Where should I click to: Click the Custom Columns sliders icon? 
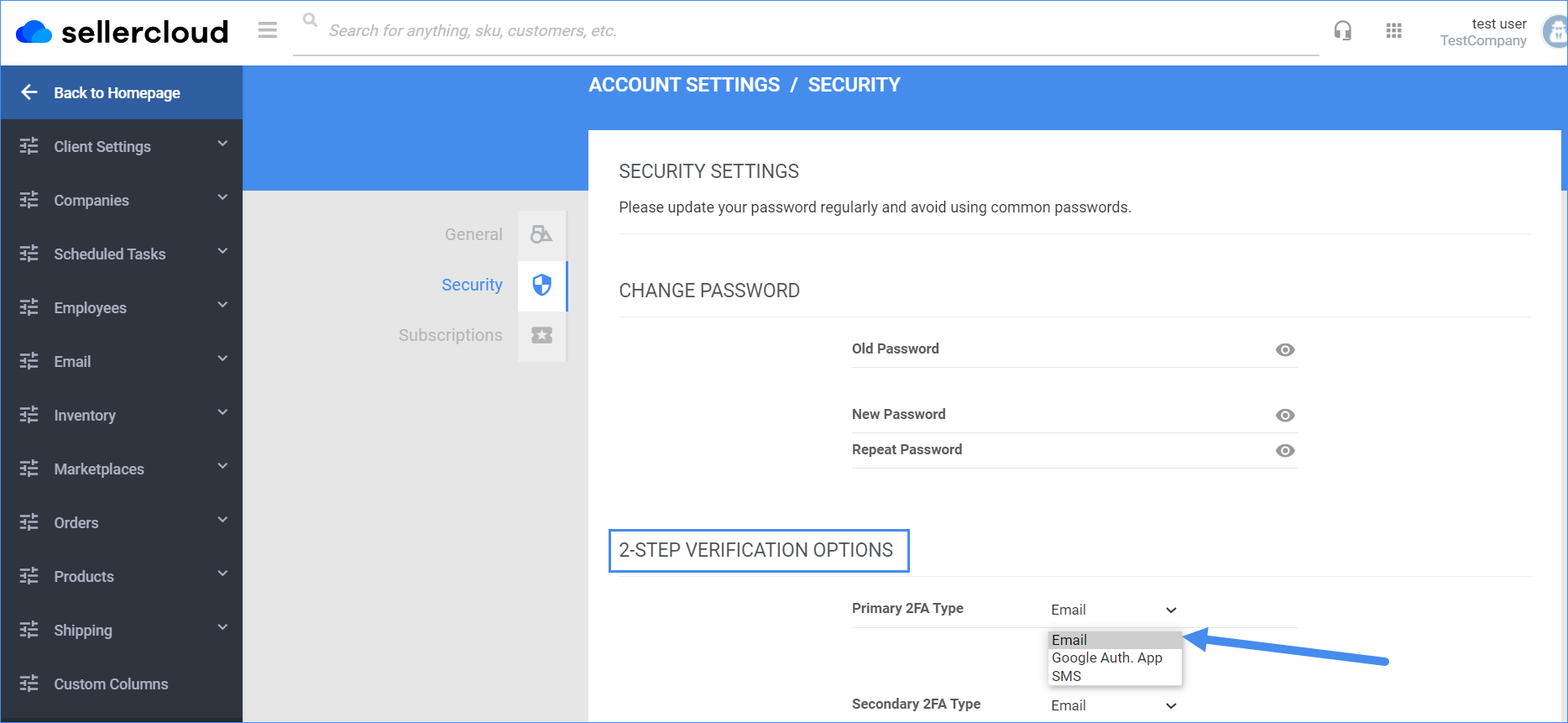click(29, 684)
